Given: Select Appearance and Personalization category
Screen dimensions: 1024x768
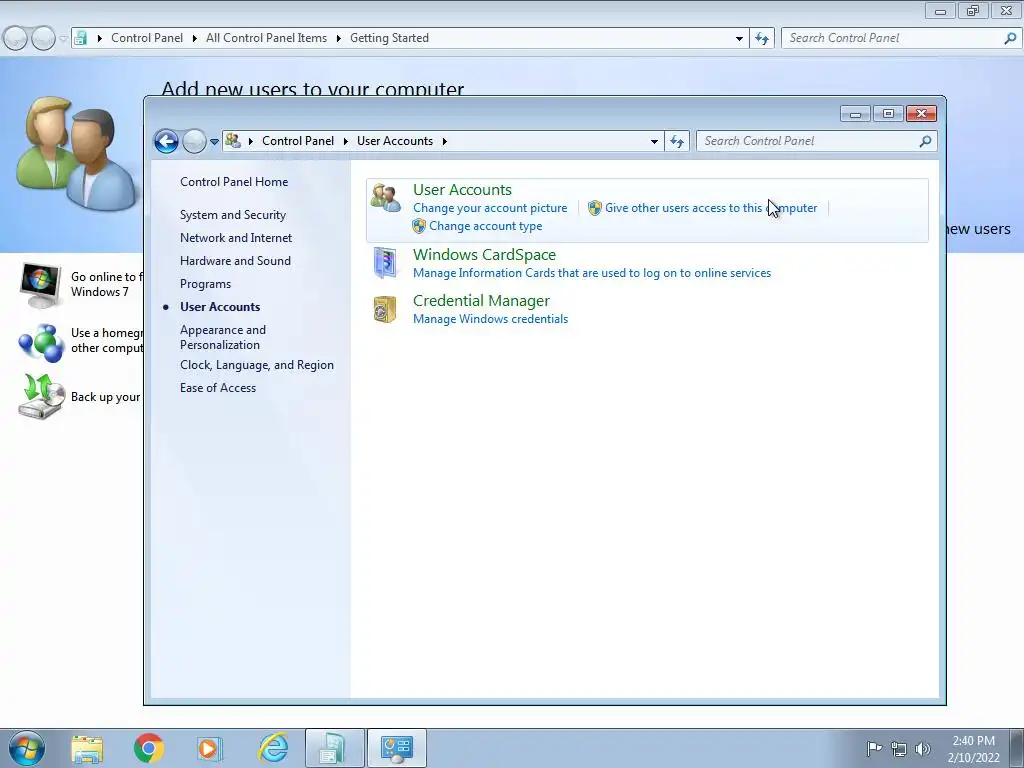Looking at the screenshot, I should click(223, 337).
